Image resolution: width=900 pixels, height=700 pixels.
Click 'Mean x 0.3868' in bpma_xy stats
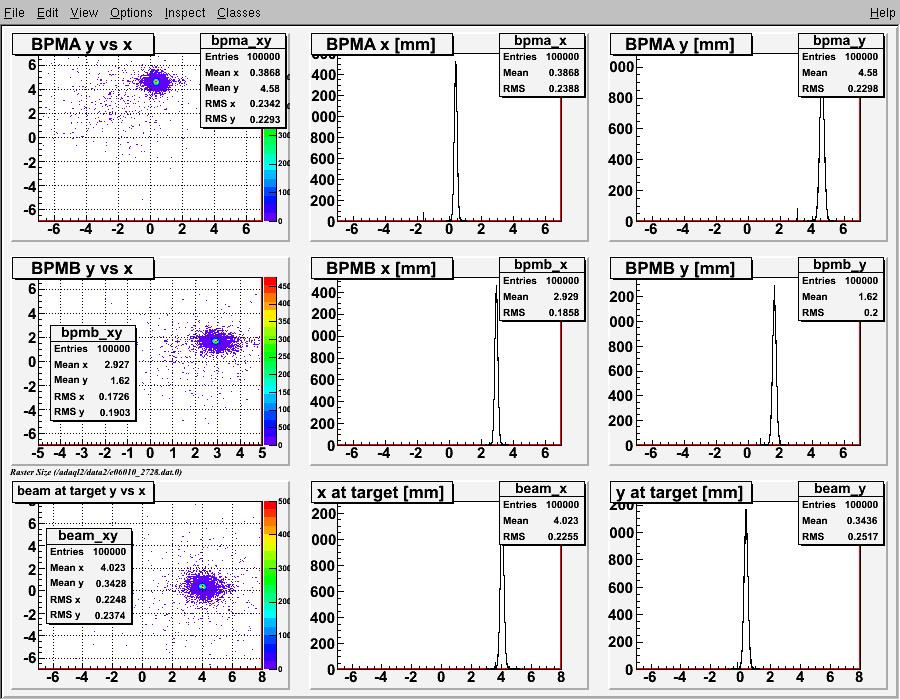point(242,73)
